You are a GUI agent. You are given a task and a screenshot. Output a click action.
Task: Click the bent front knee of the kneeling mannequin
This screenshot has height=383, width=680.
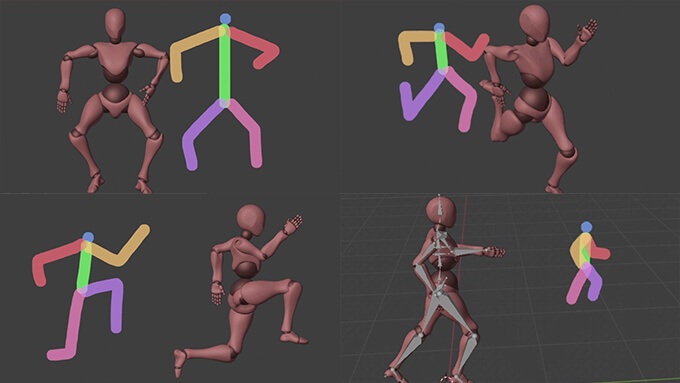(294, 288)
